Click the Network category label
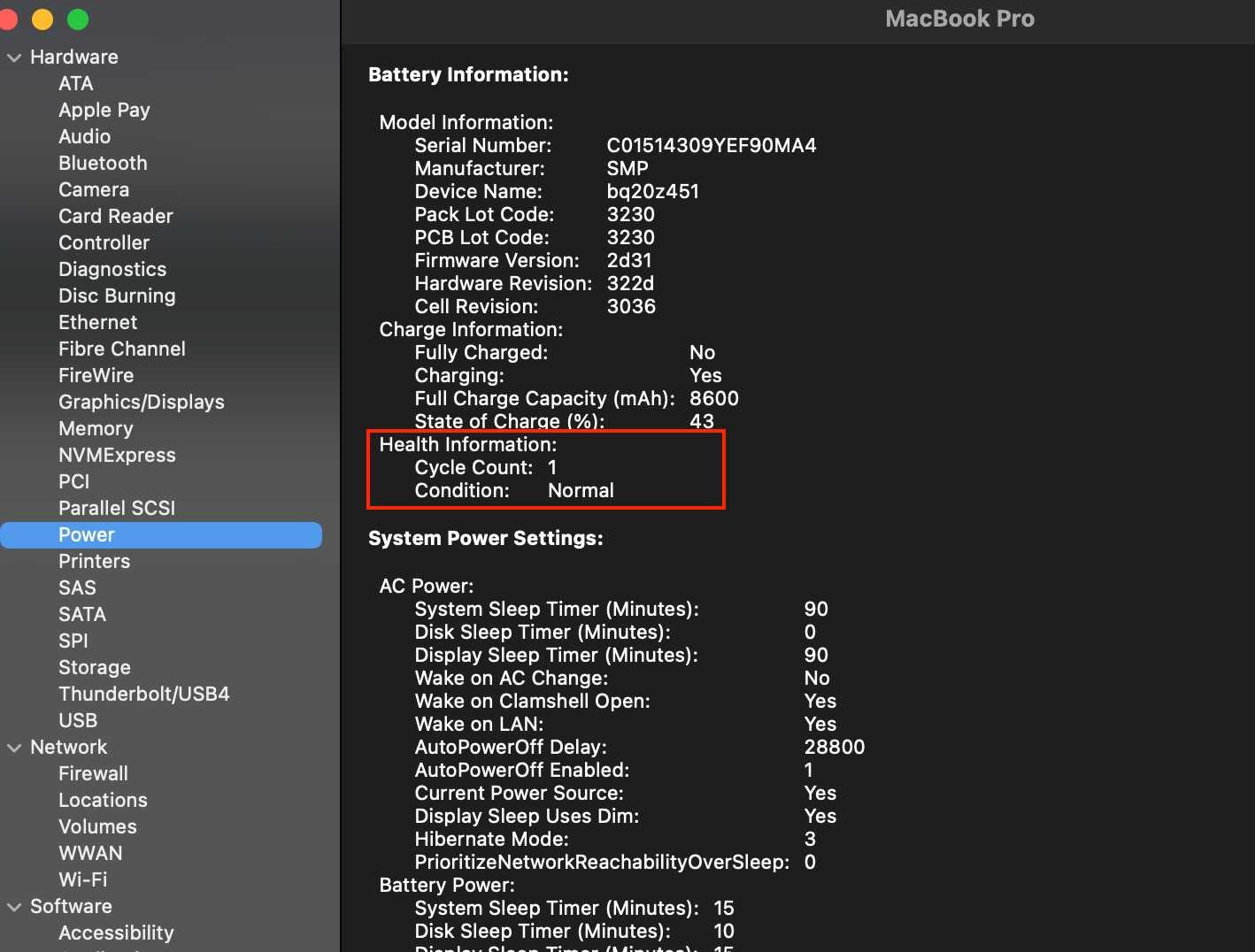The height and width of the screenshot is (952, 1255). (x=69, y=747)
